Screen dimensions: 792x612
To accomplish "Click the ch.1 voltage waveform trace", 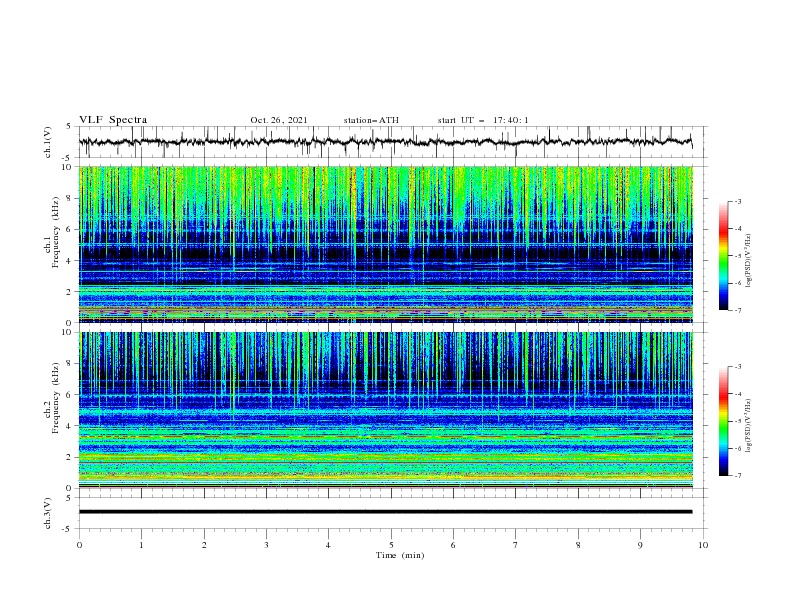I will [386, 142].
